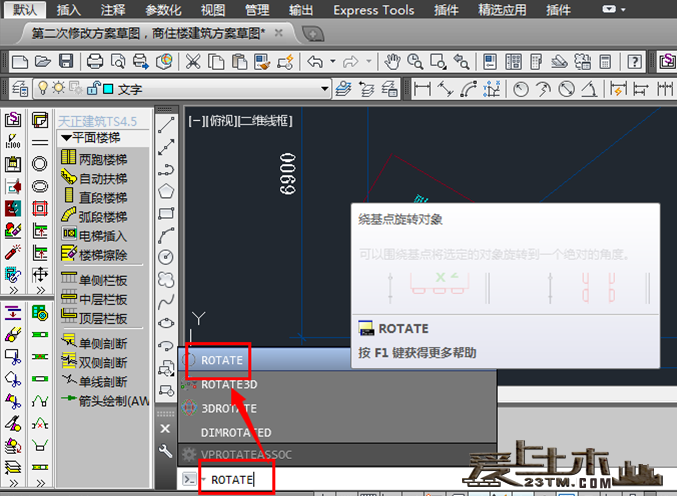
Task: Select 双侧剖断 in Tianzheng menu
Action: coord(94,361)
